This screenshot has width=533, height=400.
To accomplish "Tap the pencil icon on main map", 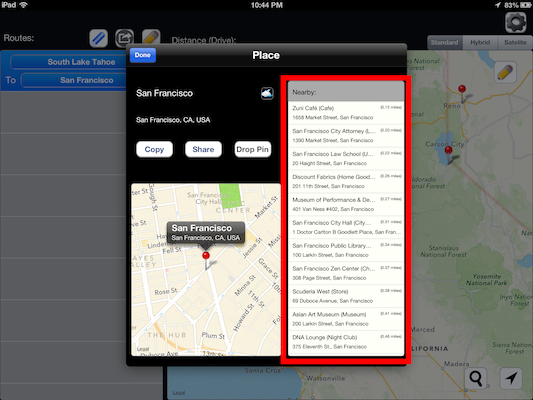I will 505,72.
